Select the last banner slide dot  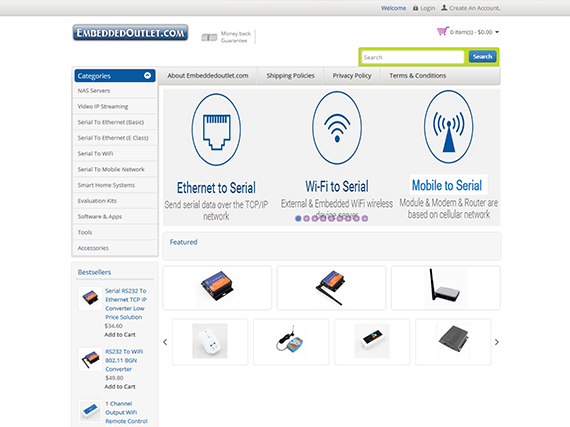coord(365,218)
